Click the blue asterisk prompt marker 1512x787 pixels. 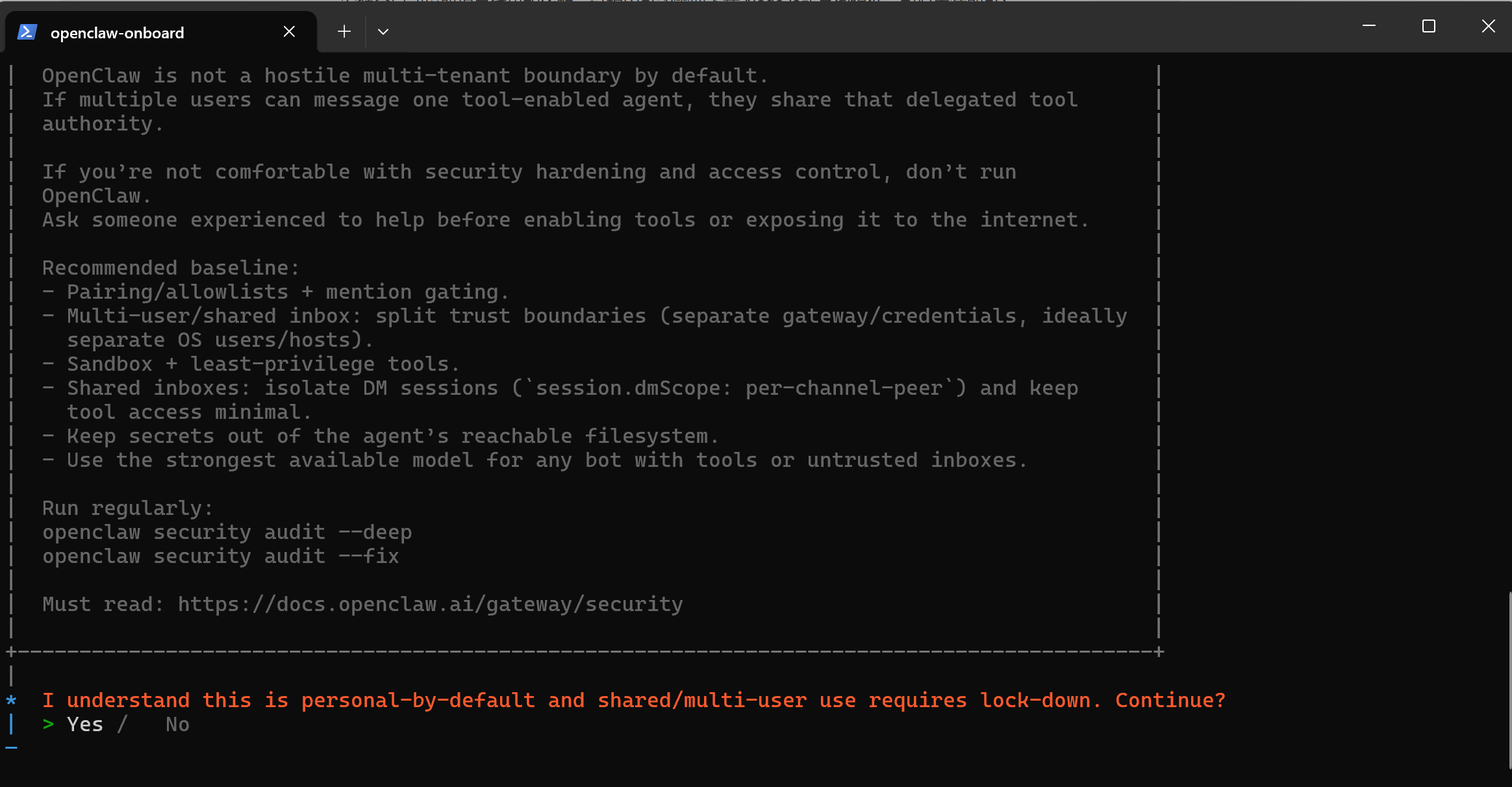(x=11, y=701)
